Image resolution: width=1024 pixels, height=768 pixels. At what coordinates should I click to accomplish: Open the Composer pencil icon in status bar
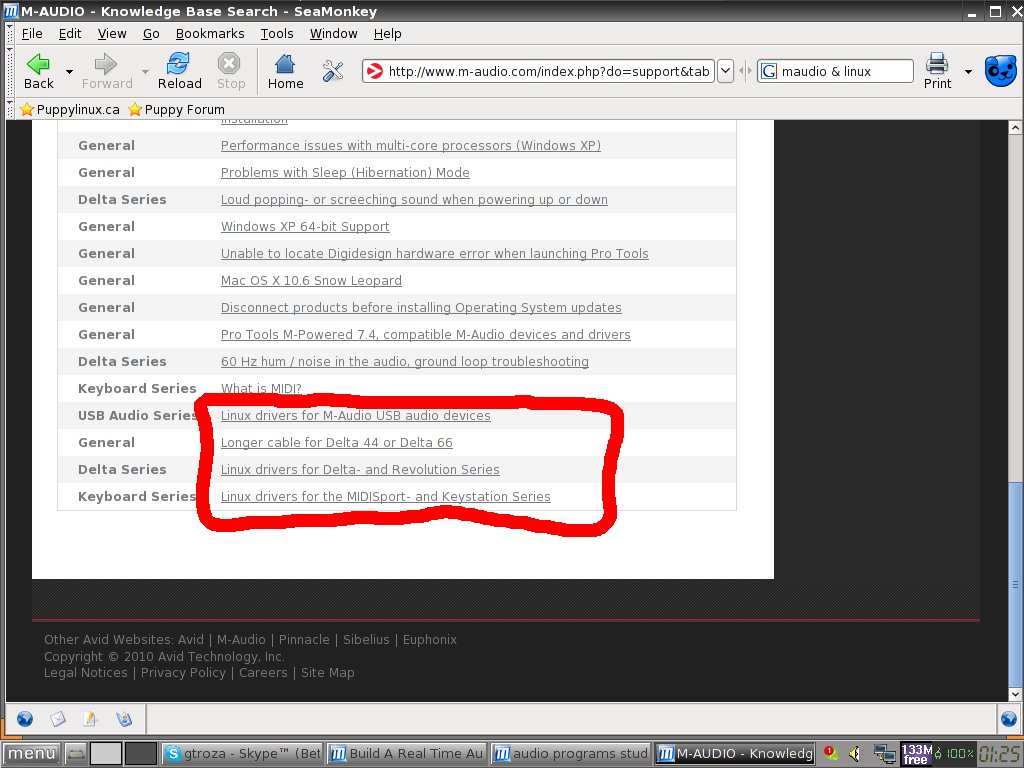(x=90, y=718)
